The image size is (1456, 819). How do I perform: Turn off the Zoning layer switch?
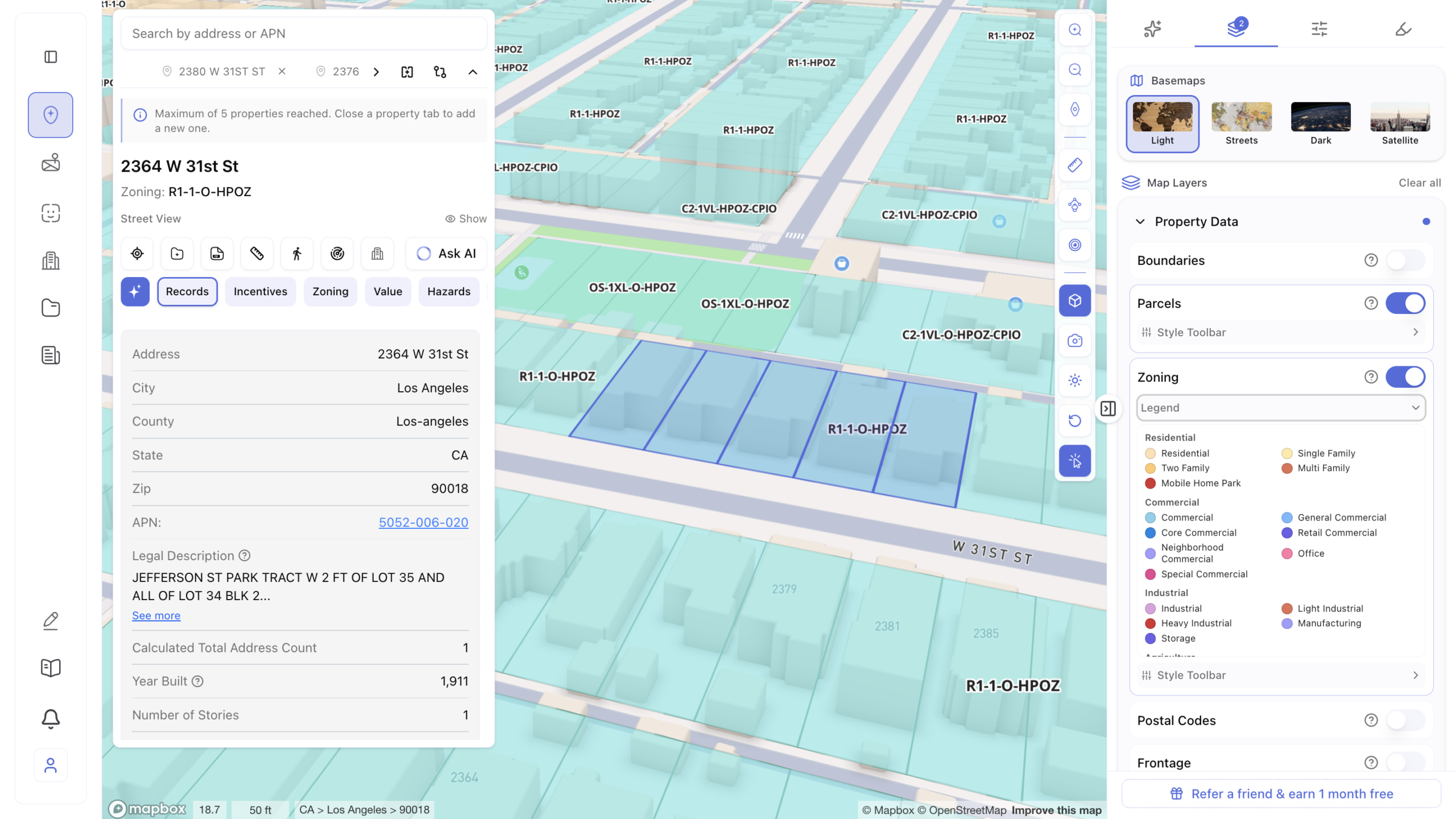pyautogui.click(x=1405, y=377)
